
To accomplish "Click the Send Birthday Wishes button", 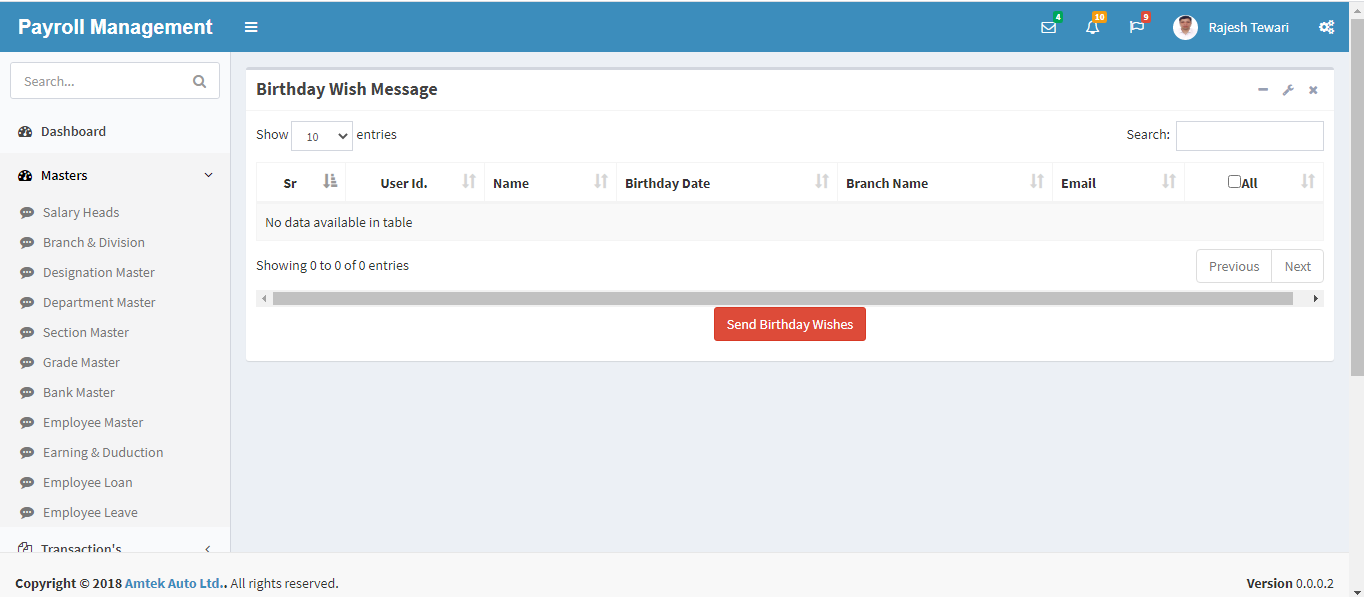I will 789,324.
